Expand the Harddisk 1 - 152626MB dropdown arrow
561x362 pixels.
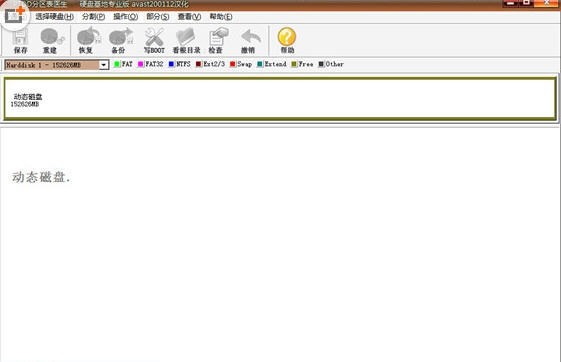[103, 65]
